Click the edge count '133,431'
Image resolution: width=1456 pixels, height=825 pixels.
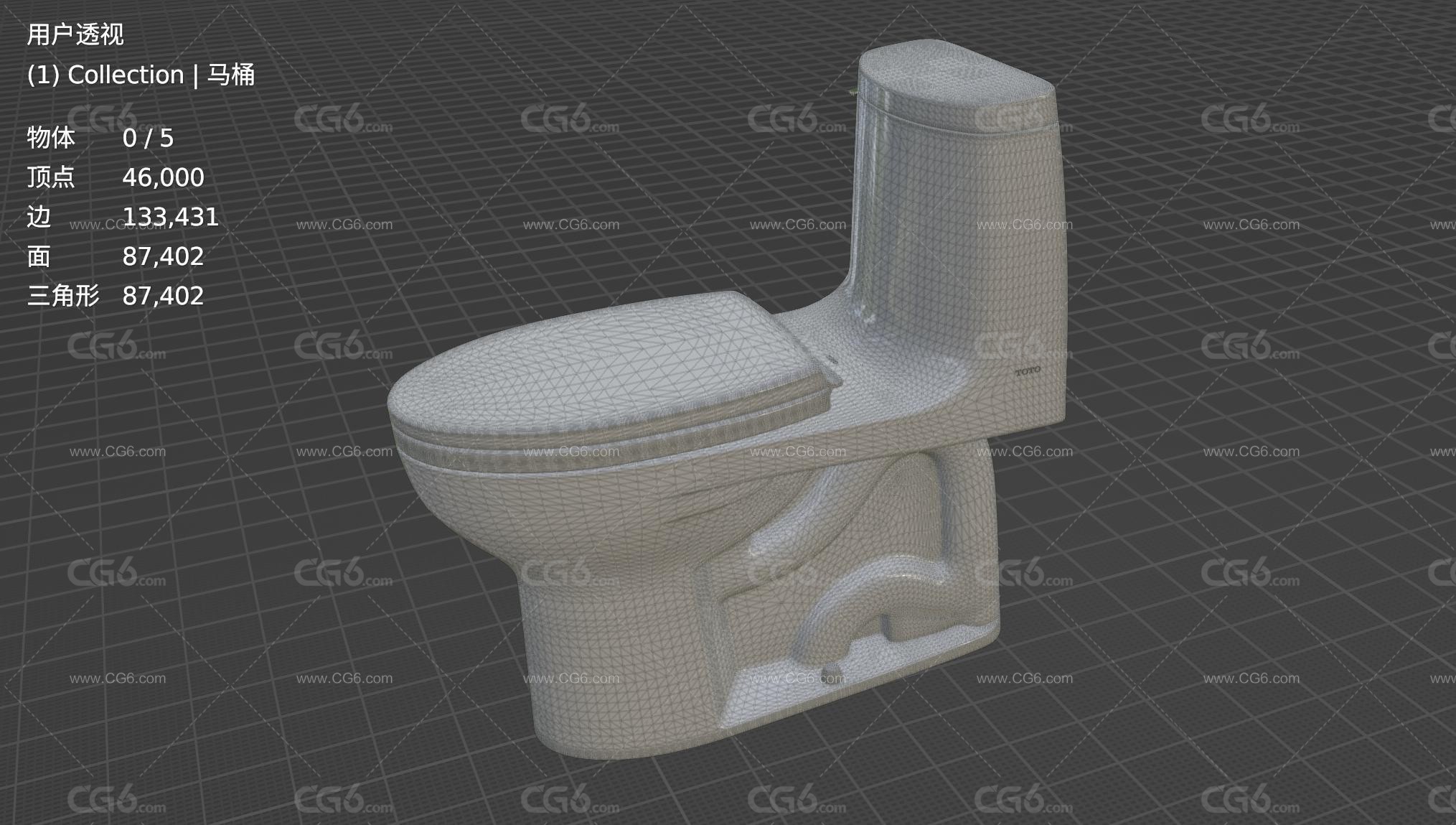click(x=171, y=218)
